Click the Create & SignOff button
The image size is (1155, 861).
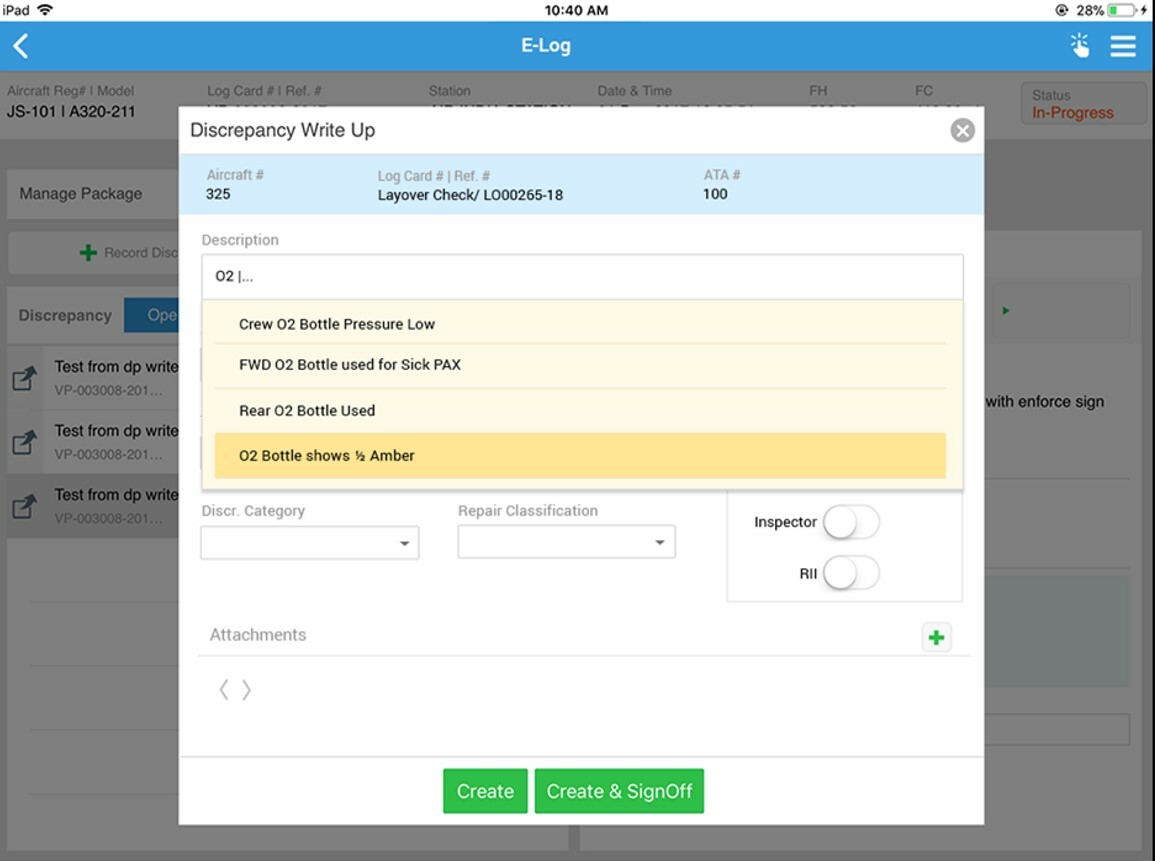tap(619, 791)
